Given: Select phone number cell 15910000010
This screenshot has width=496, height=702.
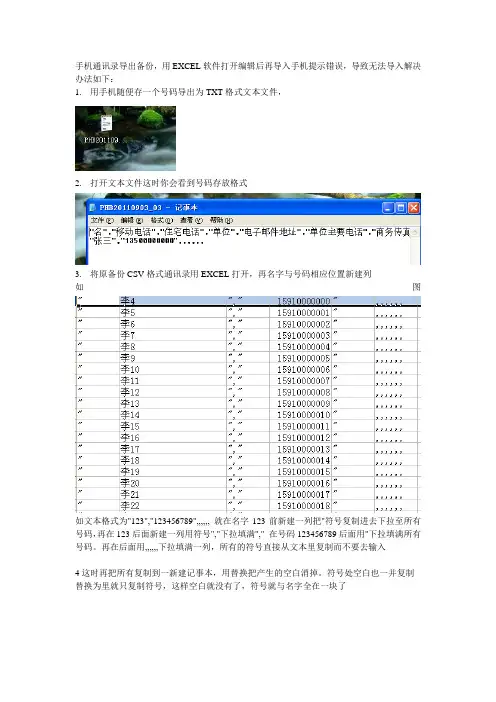Looking at the screenshot, I should click(x=300, y=415).
